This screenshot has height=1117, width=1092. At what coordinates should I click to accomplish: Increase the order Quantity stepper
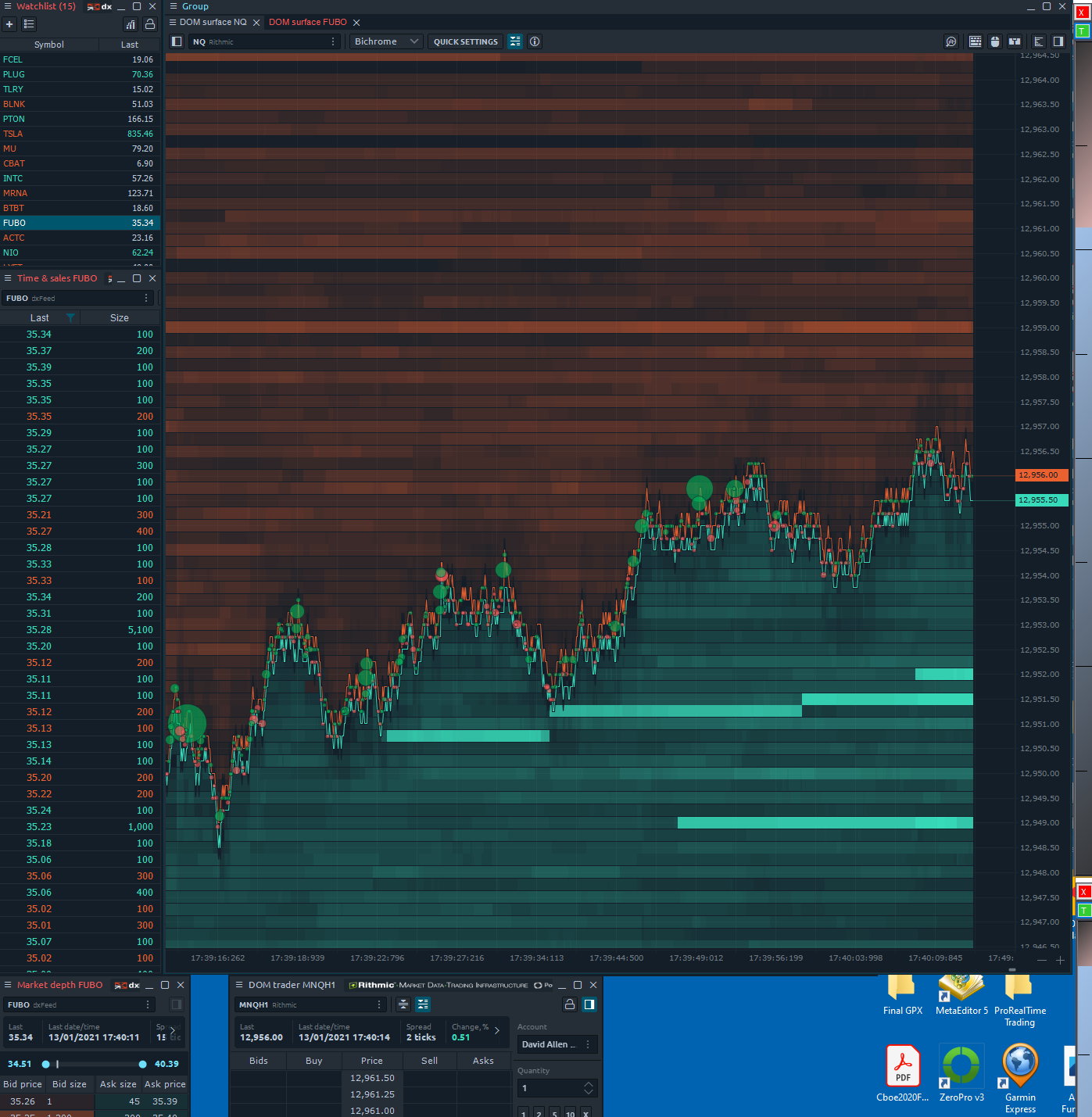coord(589,1084)
